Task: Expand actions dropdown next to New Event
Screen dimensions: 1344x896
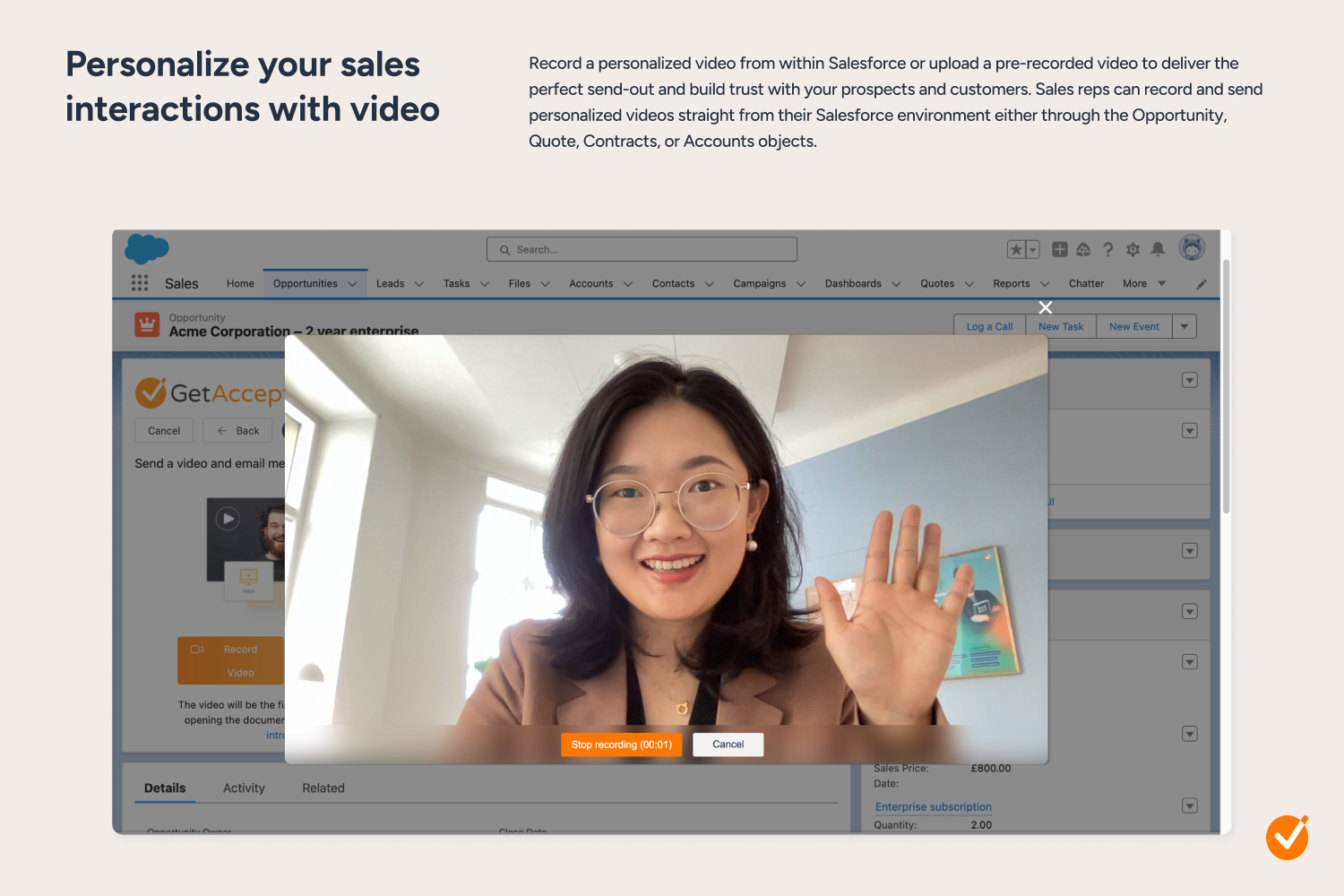Action: (1185, 327)
